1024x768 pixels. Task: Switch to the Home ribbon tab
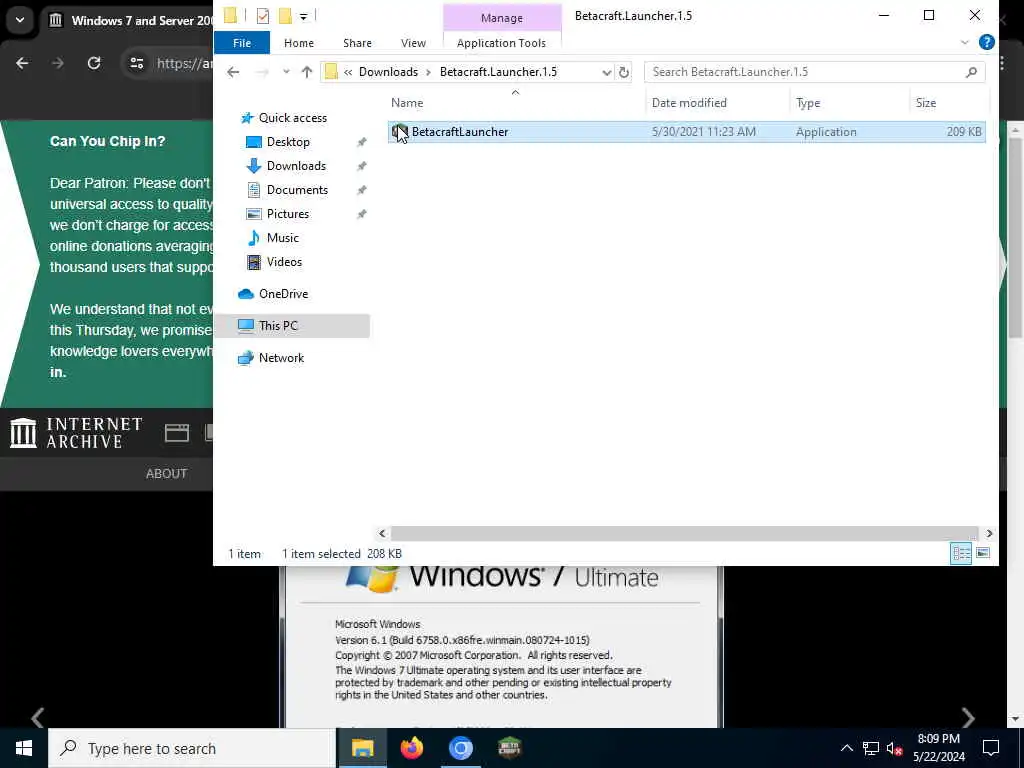[298, 43]
